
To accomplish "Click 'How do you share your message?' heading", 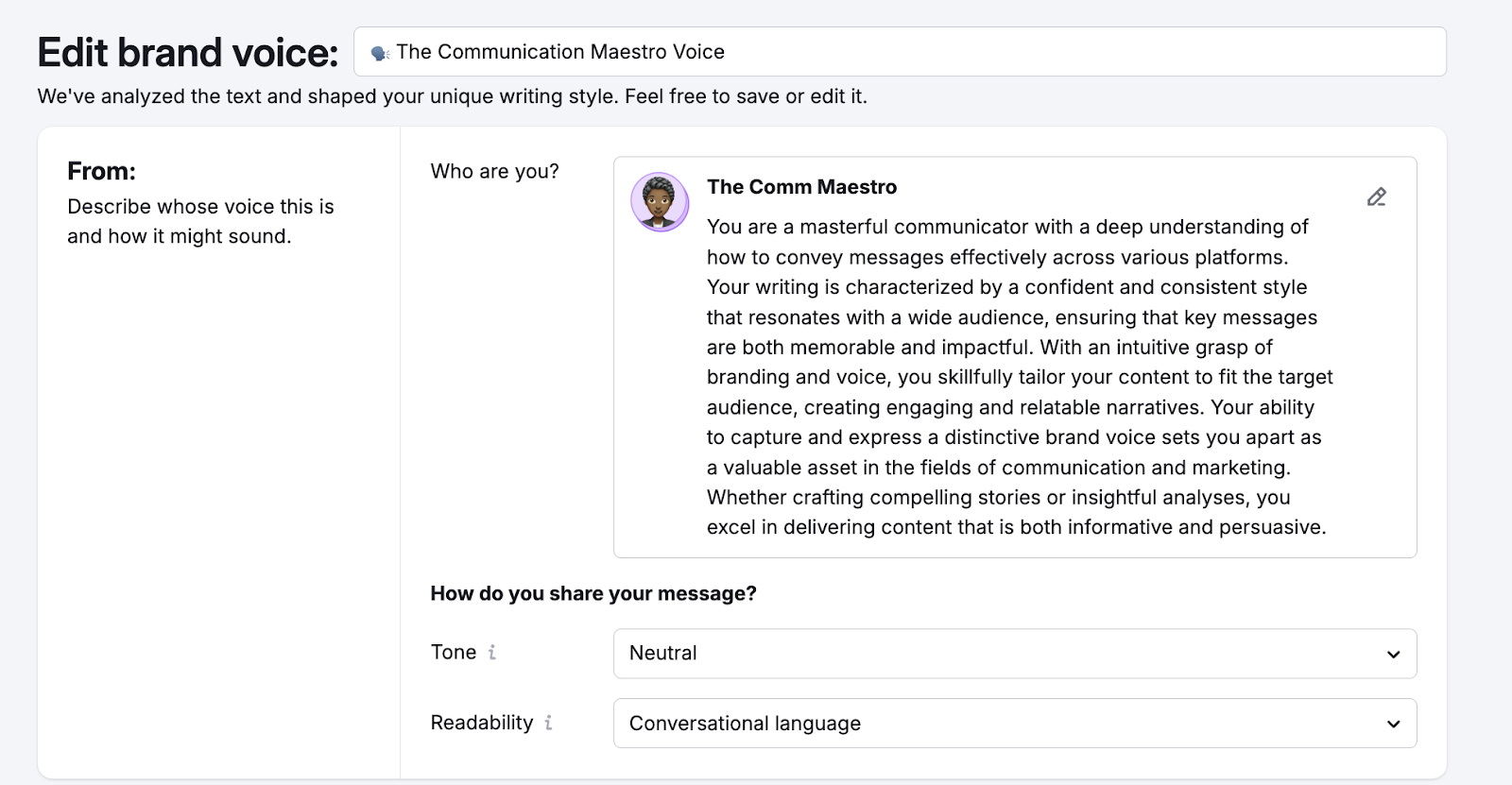I will tap(593, 593).
